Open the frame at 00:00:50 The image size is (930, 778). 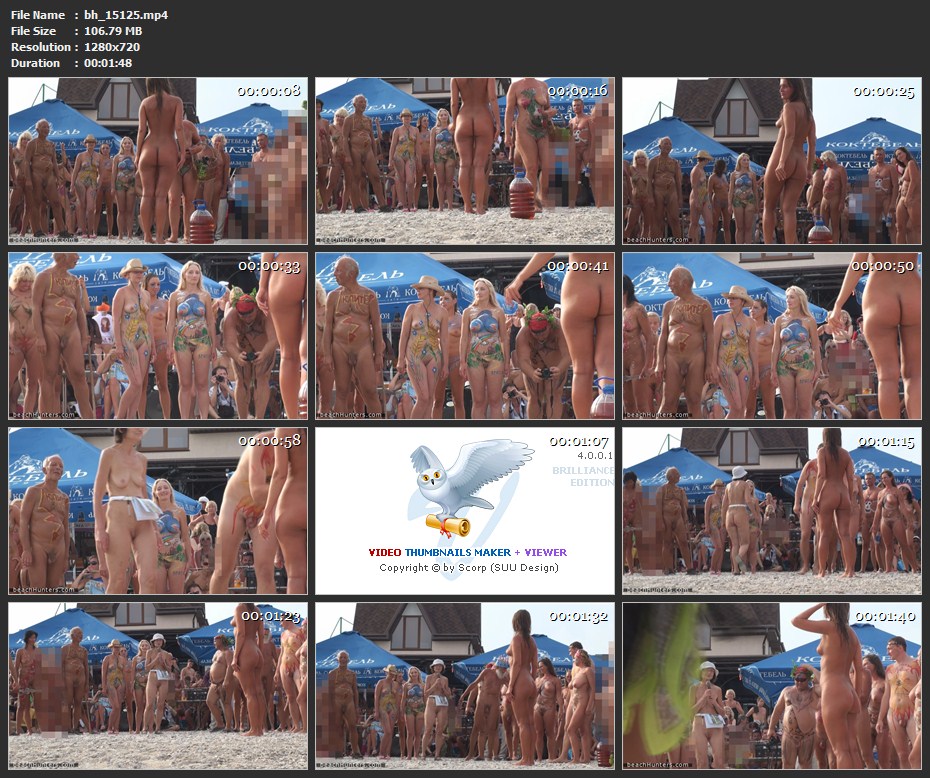[x=771, y=335]
